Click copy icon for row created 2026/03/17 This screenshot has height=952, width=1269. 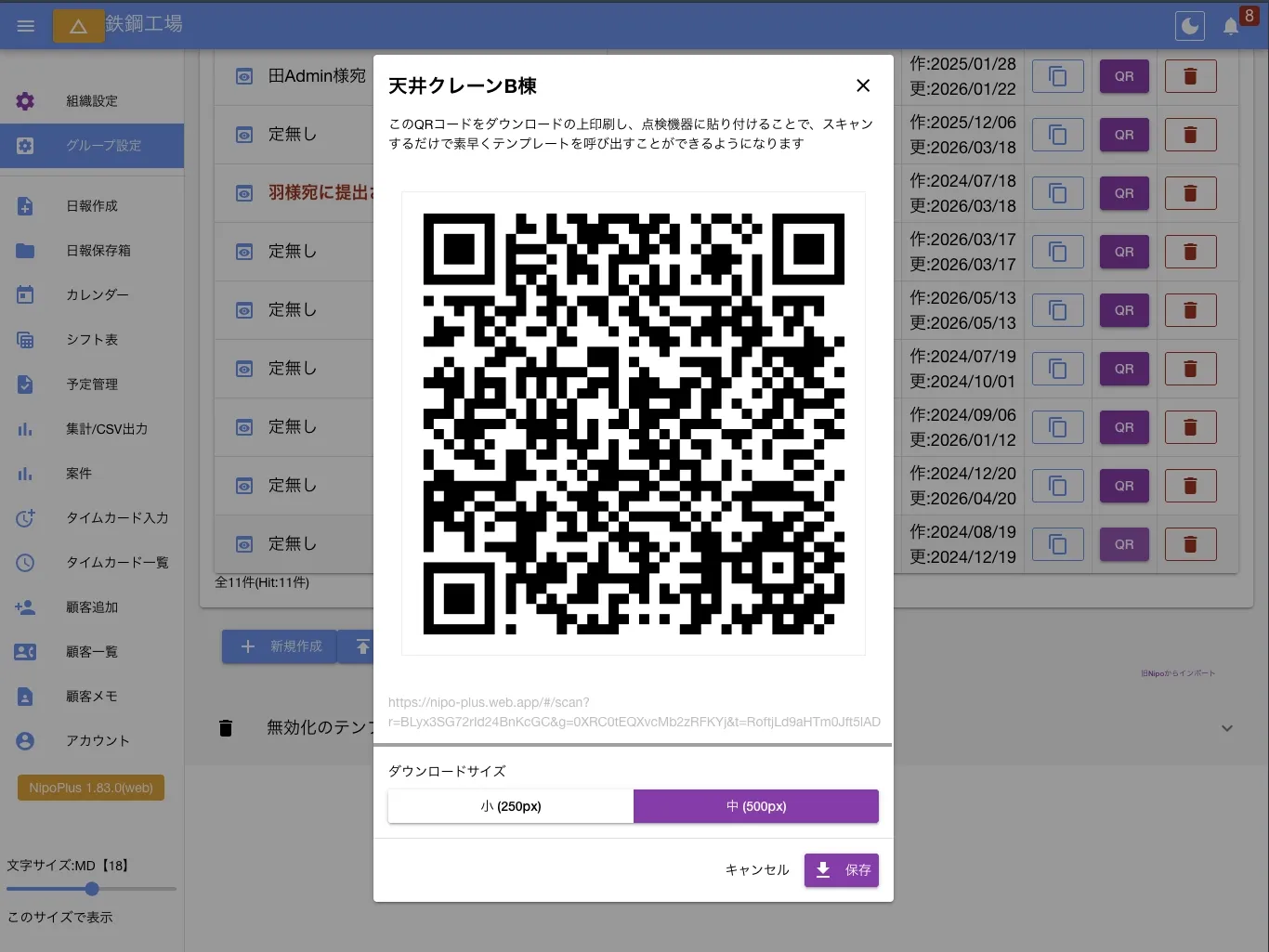[1058, 252]
